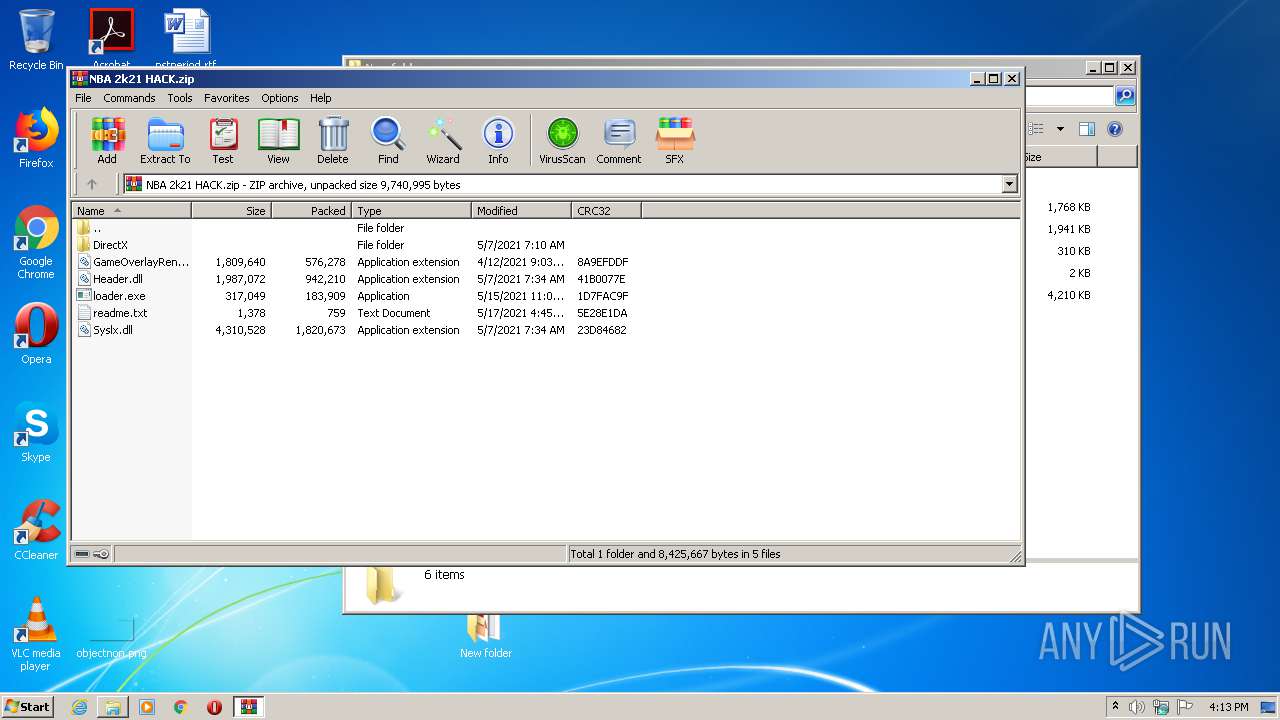Click the Skype desktop shortcut
1280x720 pixels.
36,432
